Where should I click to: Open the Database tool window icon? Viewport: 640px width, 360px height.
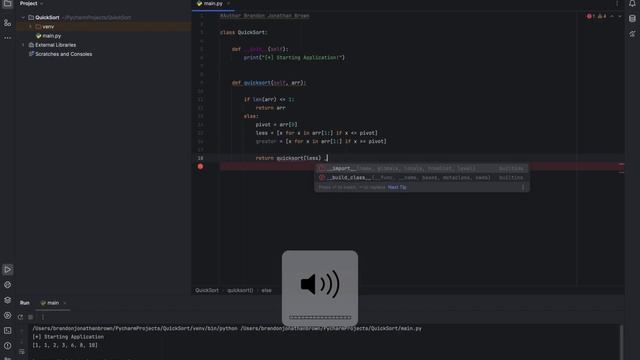632,19
